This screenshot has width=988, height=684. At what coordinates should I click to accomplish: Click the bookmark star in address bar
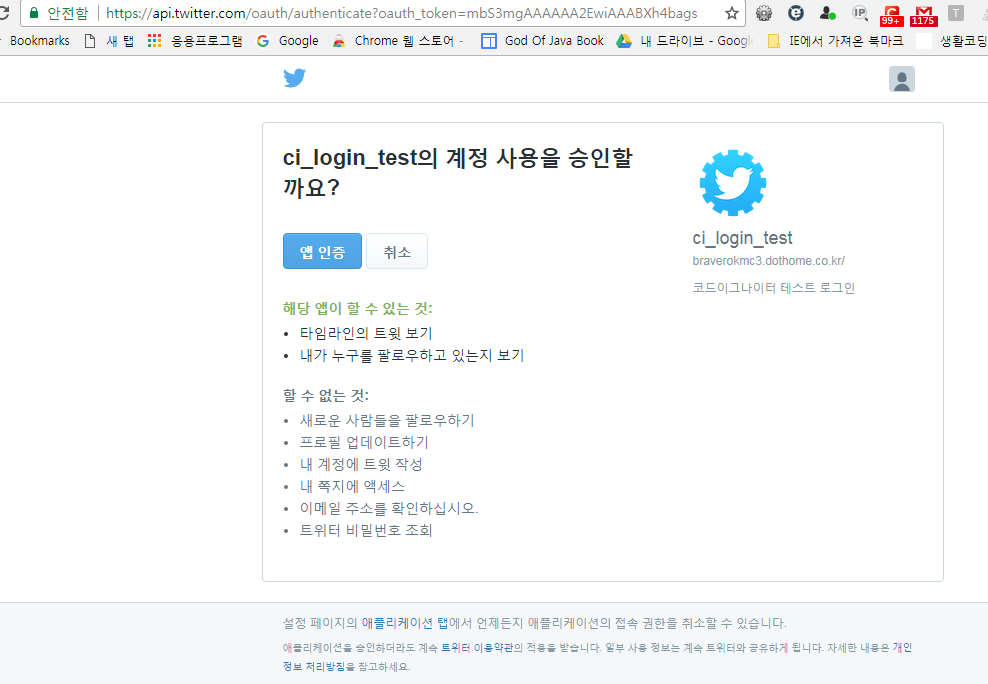tap(731, 13)
